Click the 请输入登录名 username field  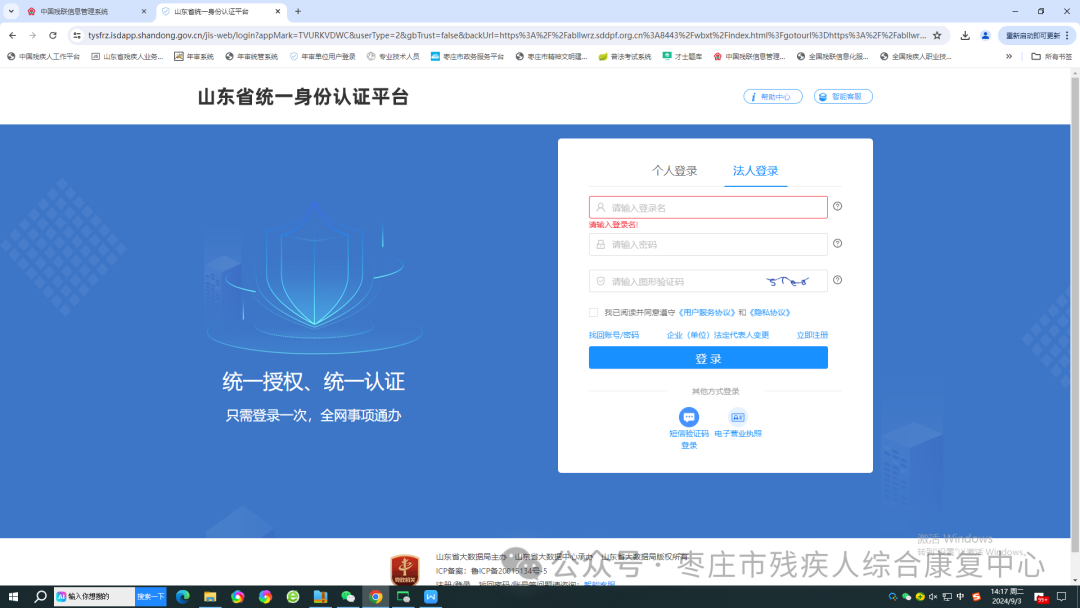(708, 207)
